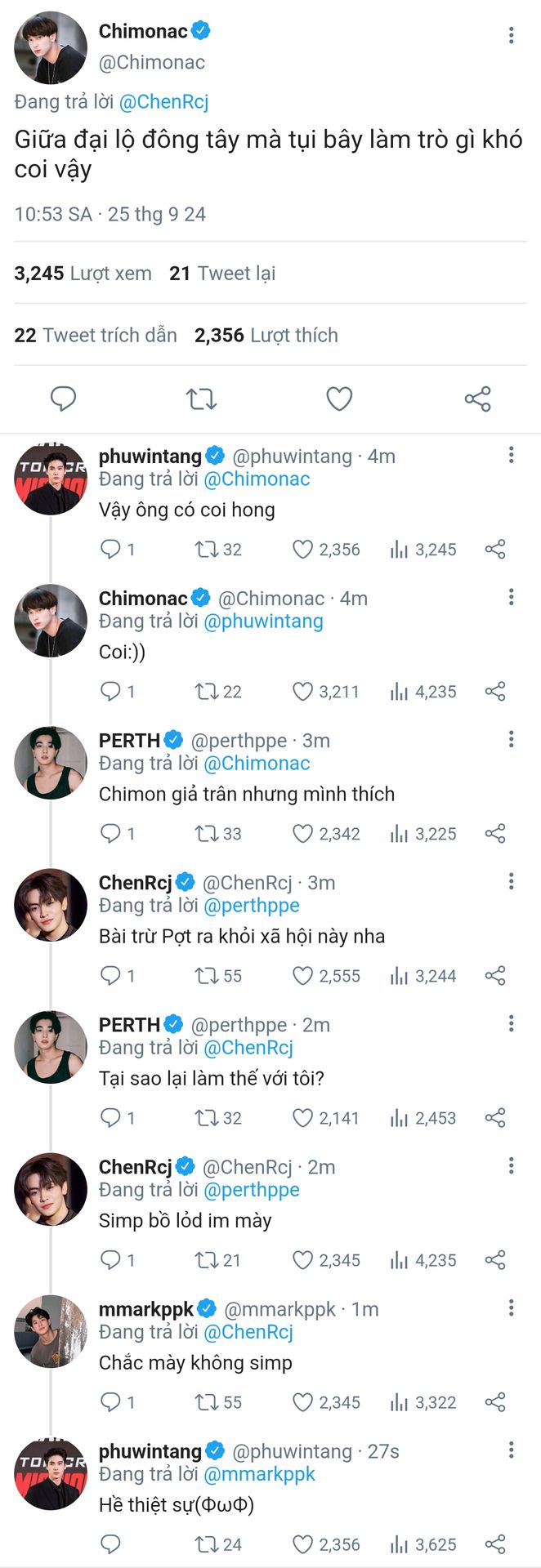Like the main tweet with heart icon
This screenshot has height=1568, width=541.
click(339, 399)
